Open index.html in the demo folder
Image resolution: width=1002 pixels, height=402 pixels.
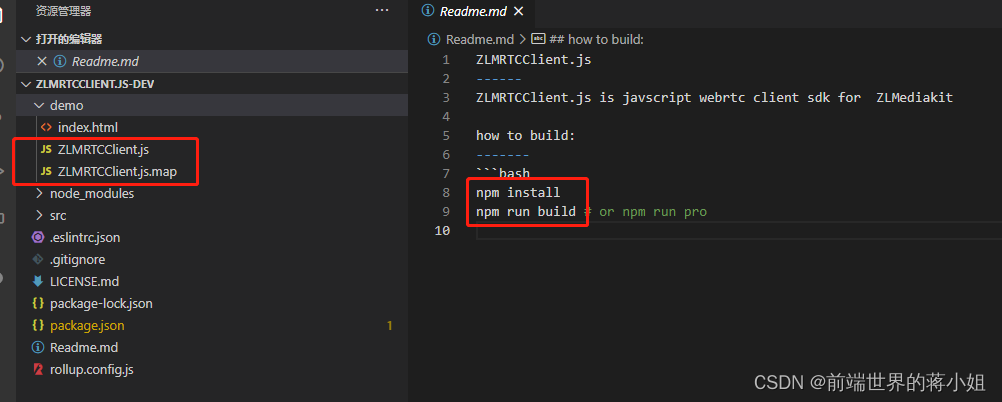pyautogui.click(x=88, y=127)
